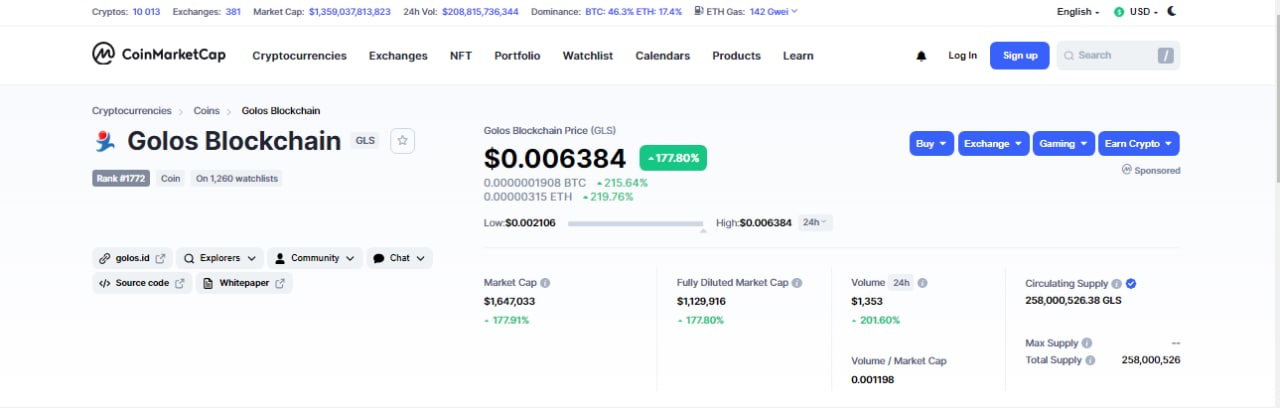Click the Golos Blockchain coin logo

tap(105, 142)
